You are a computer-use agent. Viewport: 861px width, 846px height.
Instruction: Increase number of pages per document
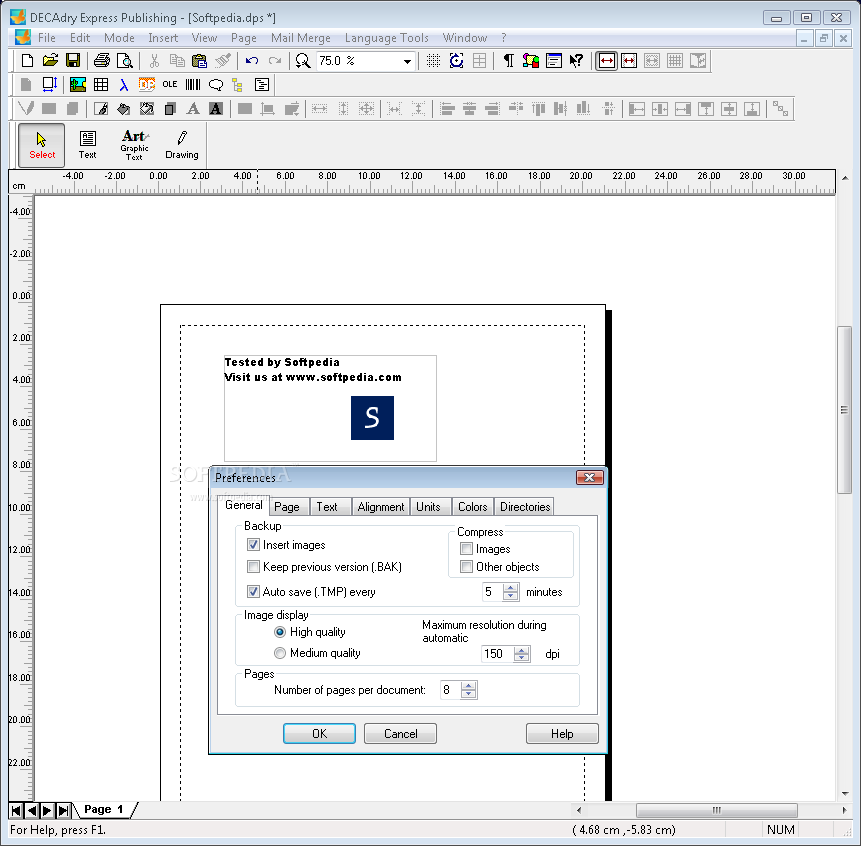point(468,686)
